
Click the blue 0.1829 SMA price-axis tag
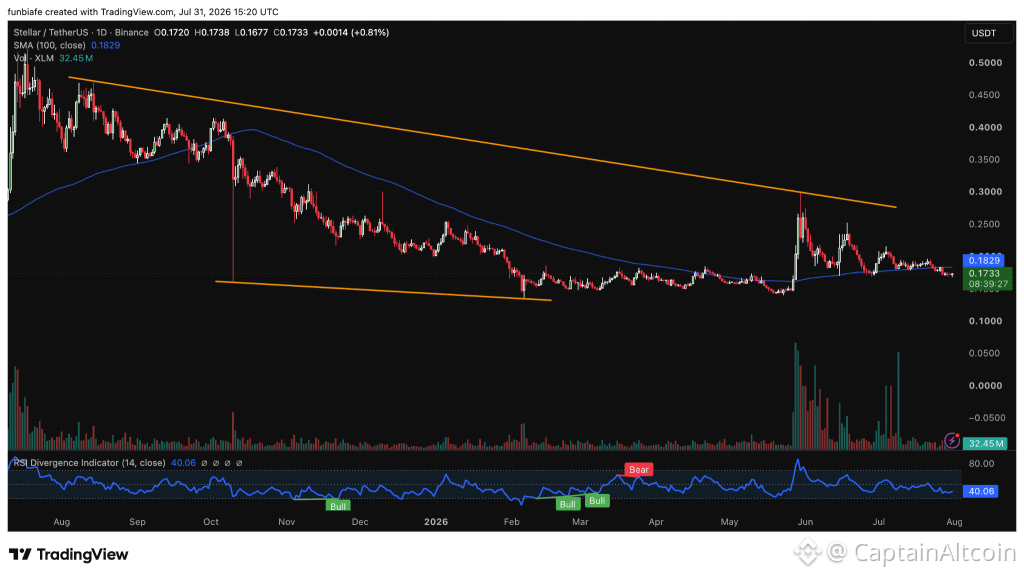click(x=984, y=260)
